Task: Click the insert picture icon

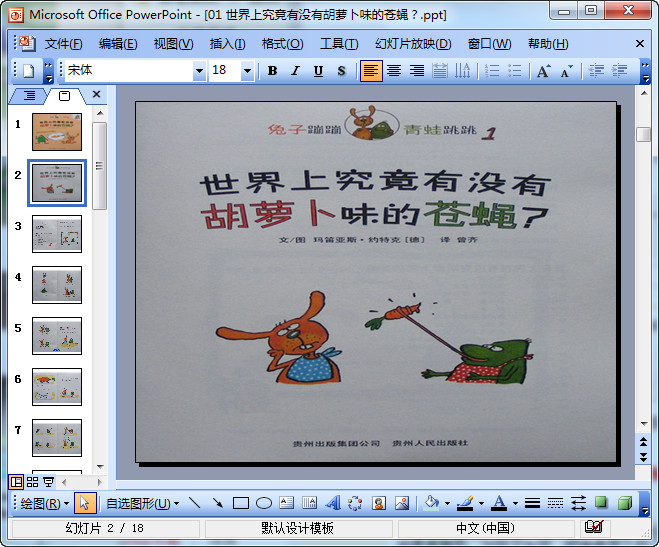Action: pos(402,503)
